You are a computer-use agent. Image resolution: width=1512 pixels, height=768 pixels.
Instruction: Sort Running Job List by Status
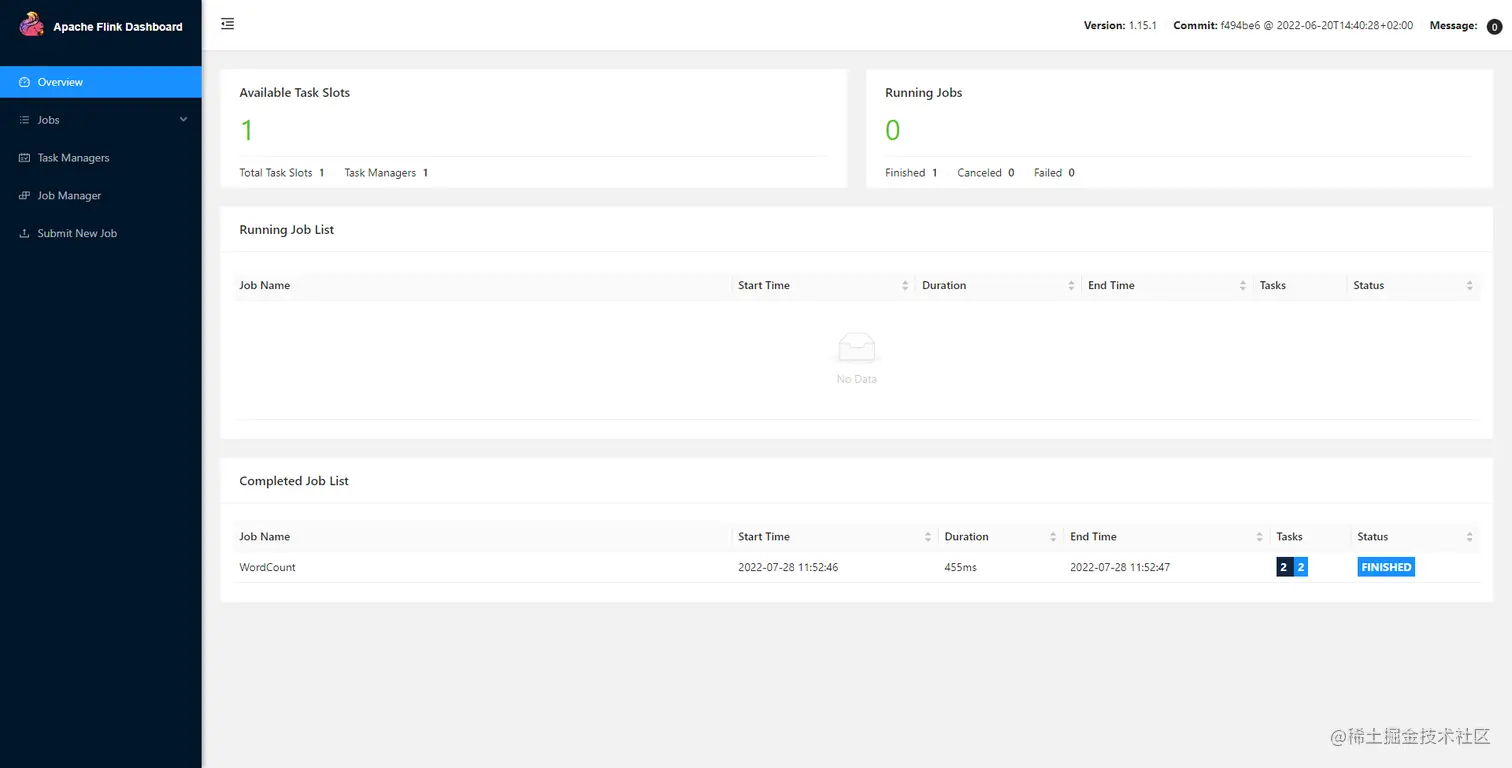[1470, 286]
